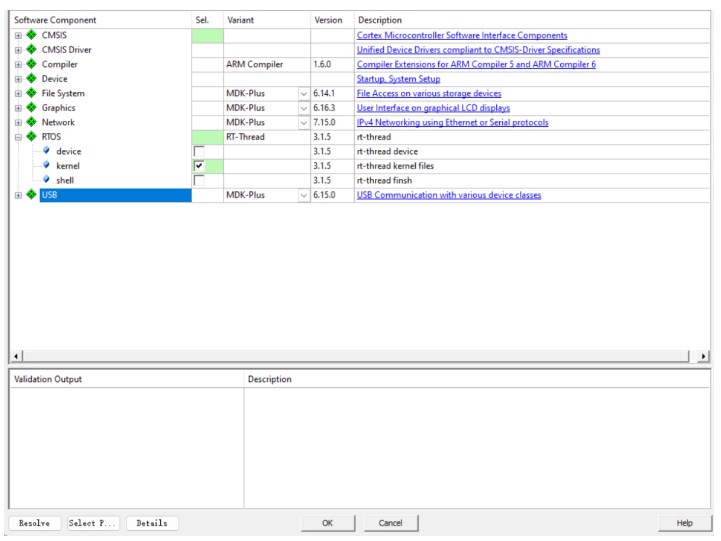The image size is (721, 541).
Task: Click the green diamond icon beside CMSIS
Action: (31, 35)
